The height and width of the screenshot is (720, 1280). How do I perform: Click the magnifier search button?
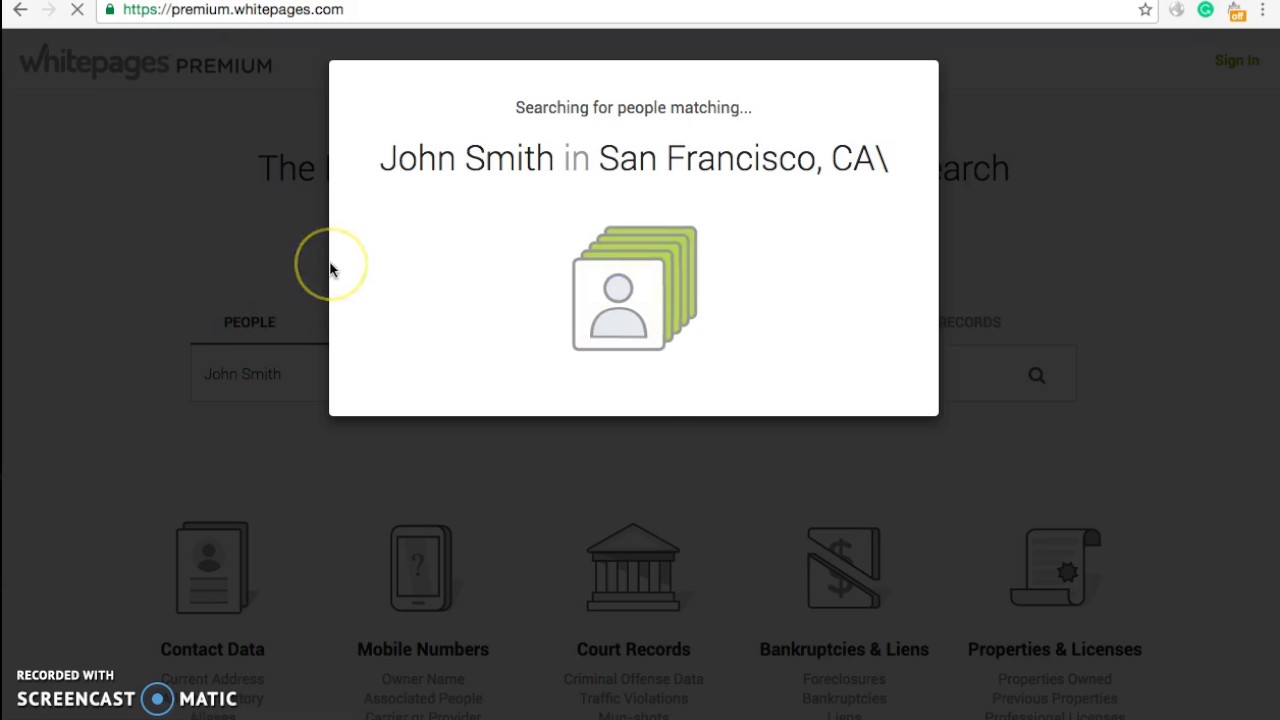point(1037,375)
